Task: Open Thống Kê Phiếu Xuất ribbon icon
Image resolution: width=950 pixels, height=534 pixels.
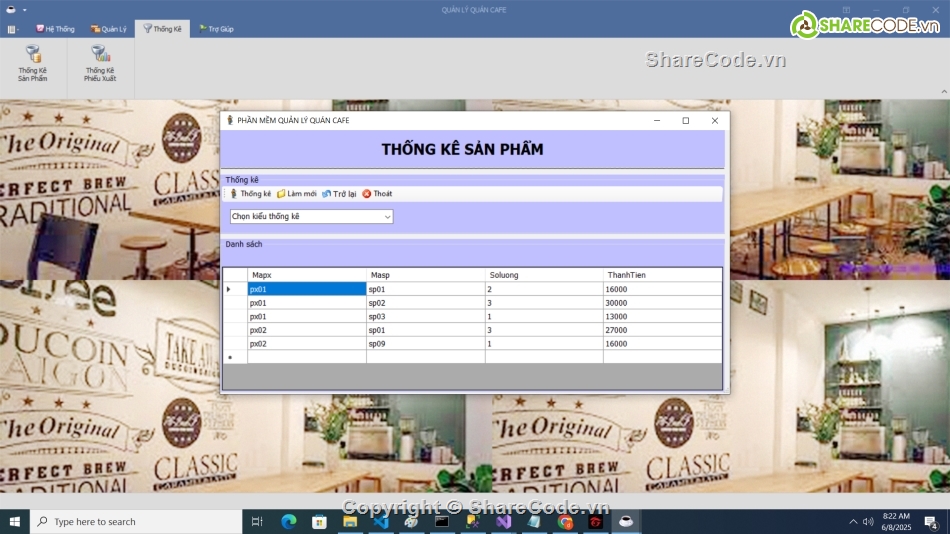Action: pos(100,63)
